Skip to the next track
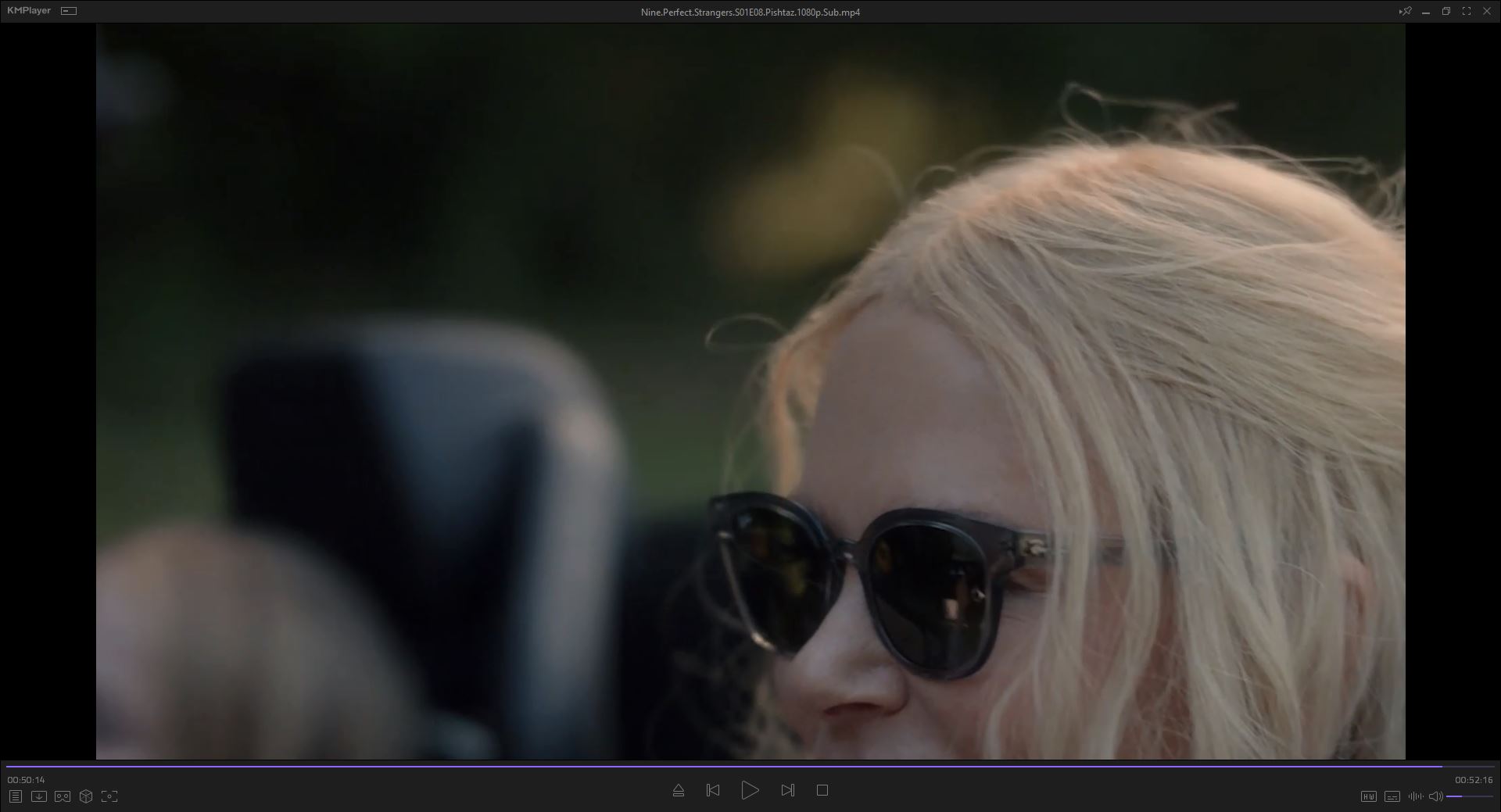The height and width of the screenshot is (812, 1501). 787,791
